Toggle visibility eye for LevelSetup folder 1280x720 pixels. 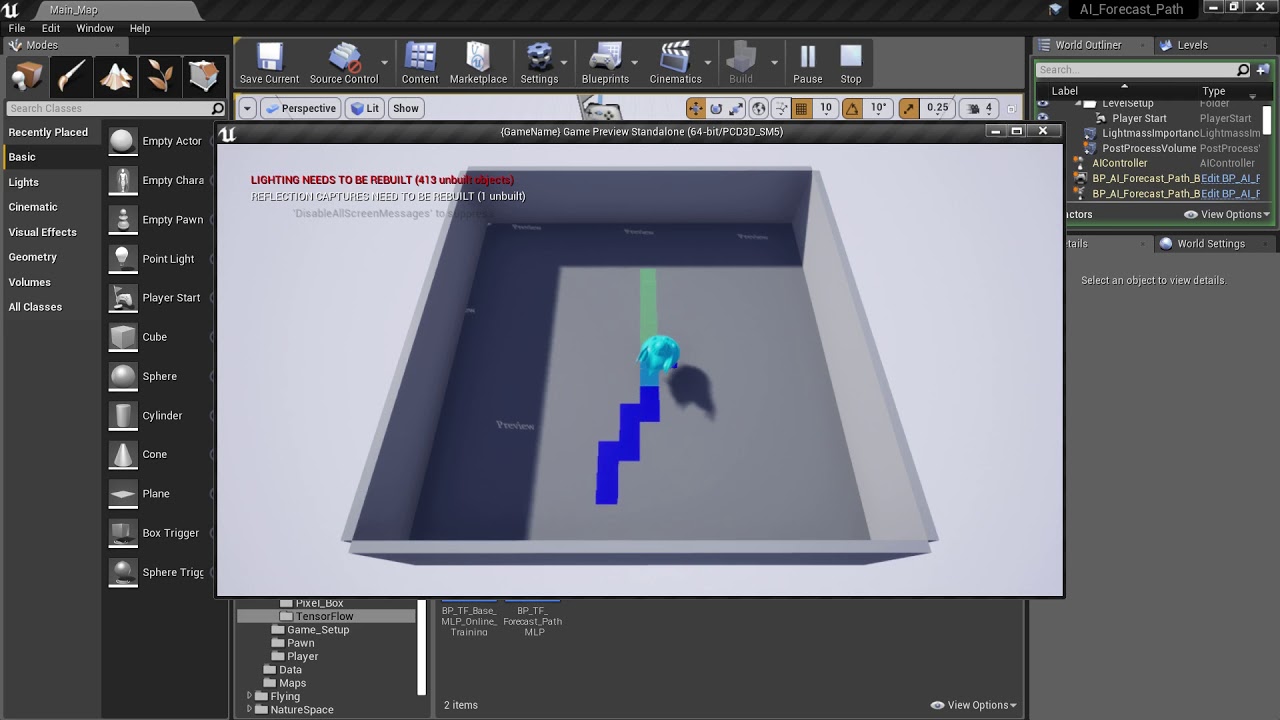[1043, 103]
